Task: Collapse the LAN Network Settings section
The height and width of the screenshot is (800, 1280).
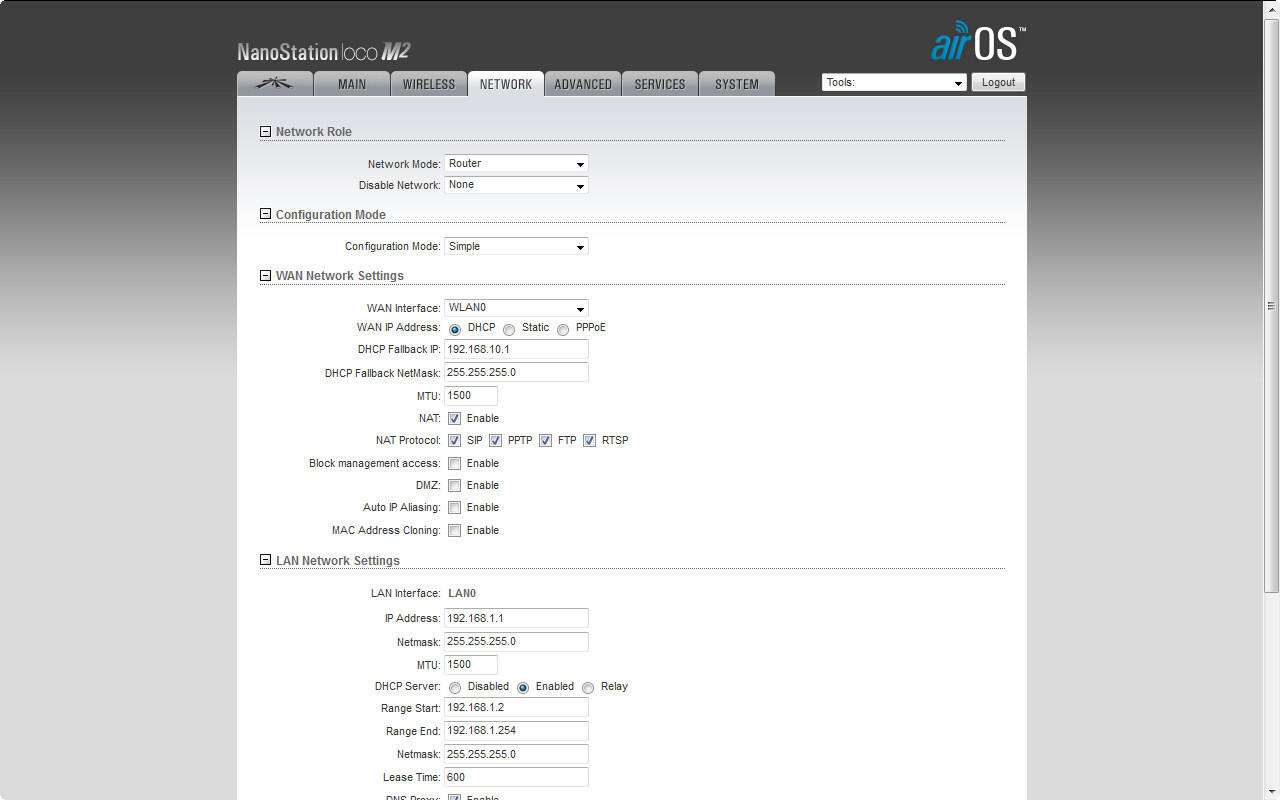Action: [x=265, y=561]
